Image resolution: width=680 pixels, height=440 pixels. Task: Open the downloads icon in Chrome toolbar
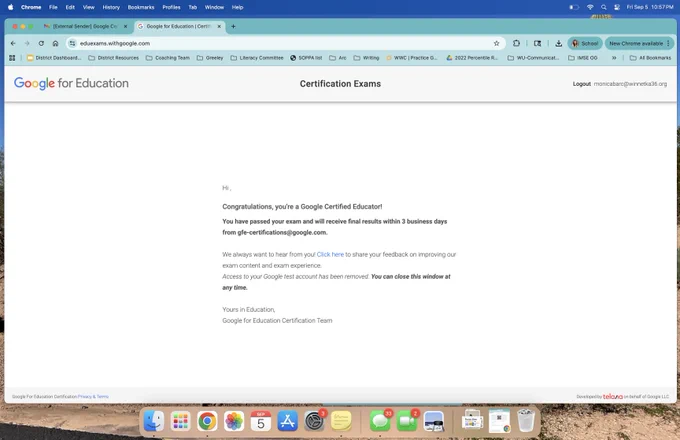click(x=559, y=43)
